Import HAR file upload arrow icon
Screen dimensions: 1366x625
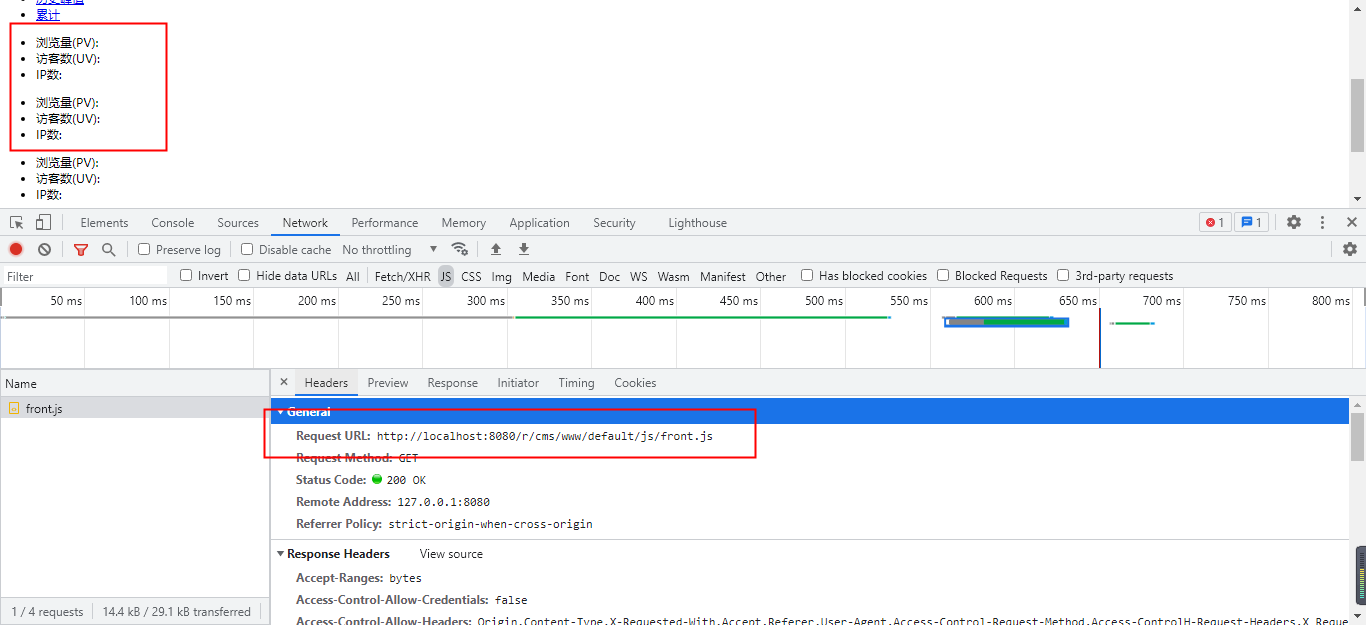495,250
